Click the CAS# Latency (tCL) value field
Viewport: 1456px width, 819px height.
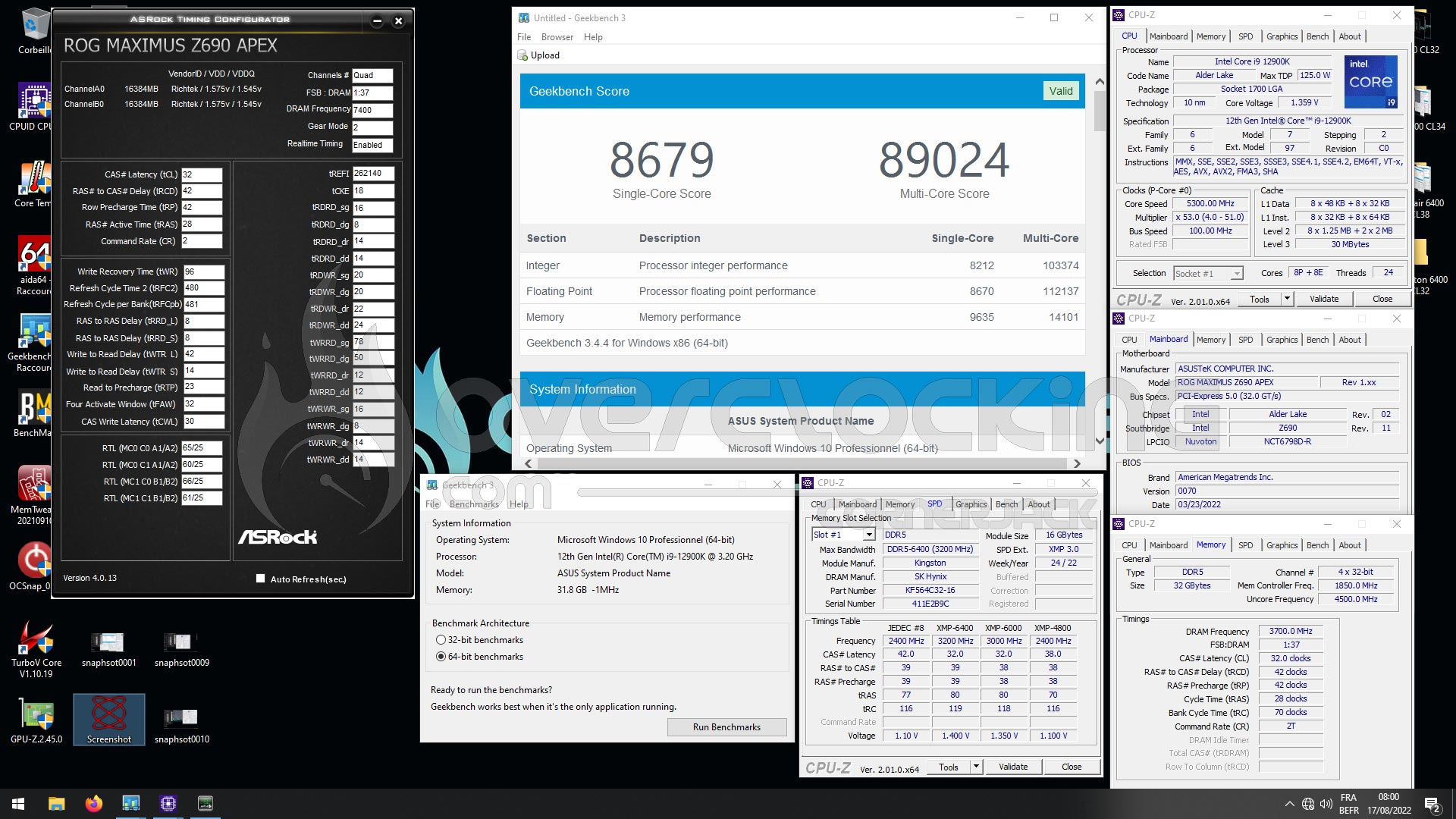click(202, 174)
